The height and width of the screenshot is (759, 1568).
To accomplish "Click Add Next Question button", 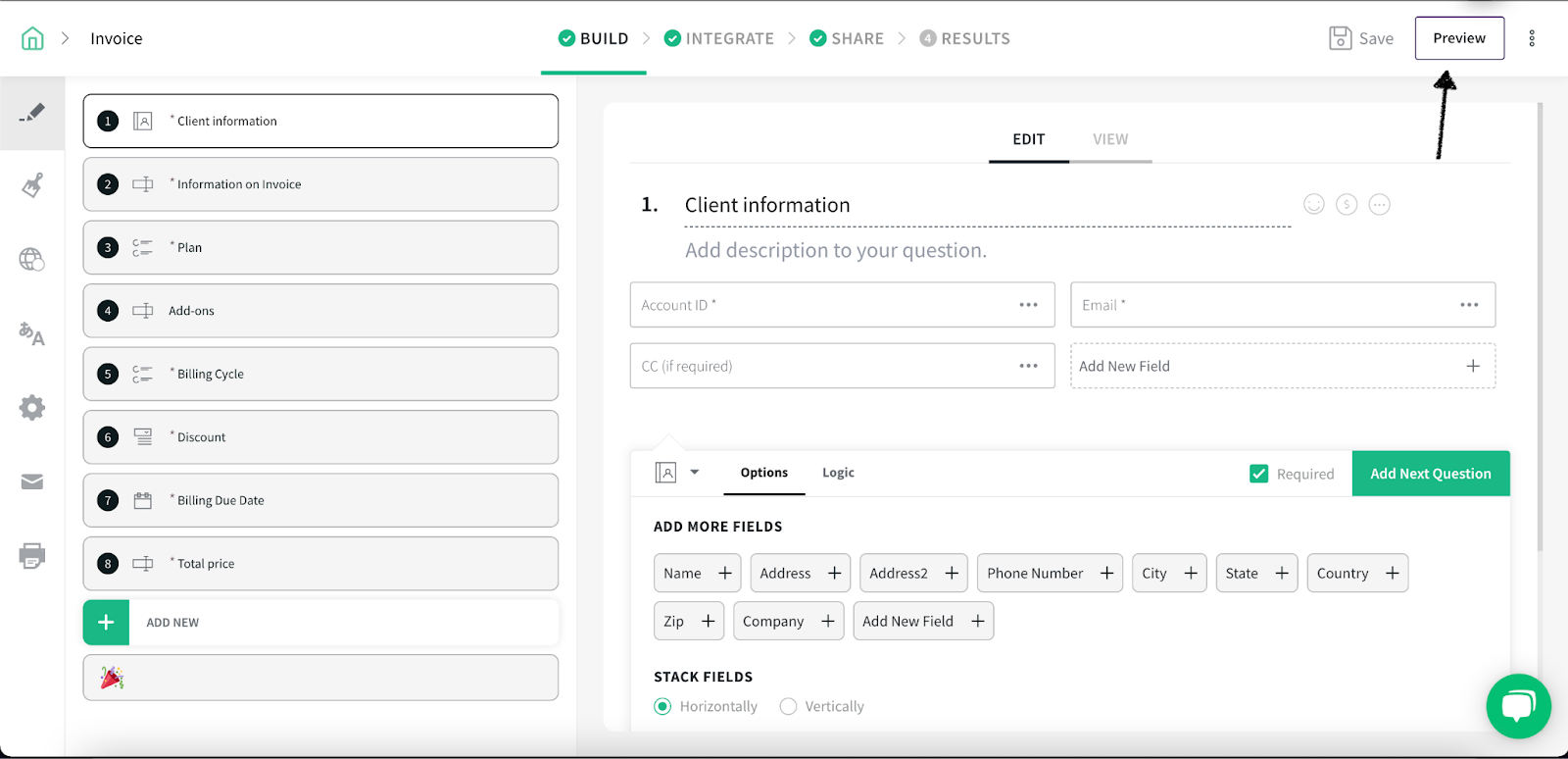I will pos(1431,474).
